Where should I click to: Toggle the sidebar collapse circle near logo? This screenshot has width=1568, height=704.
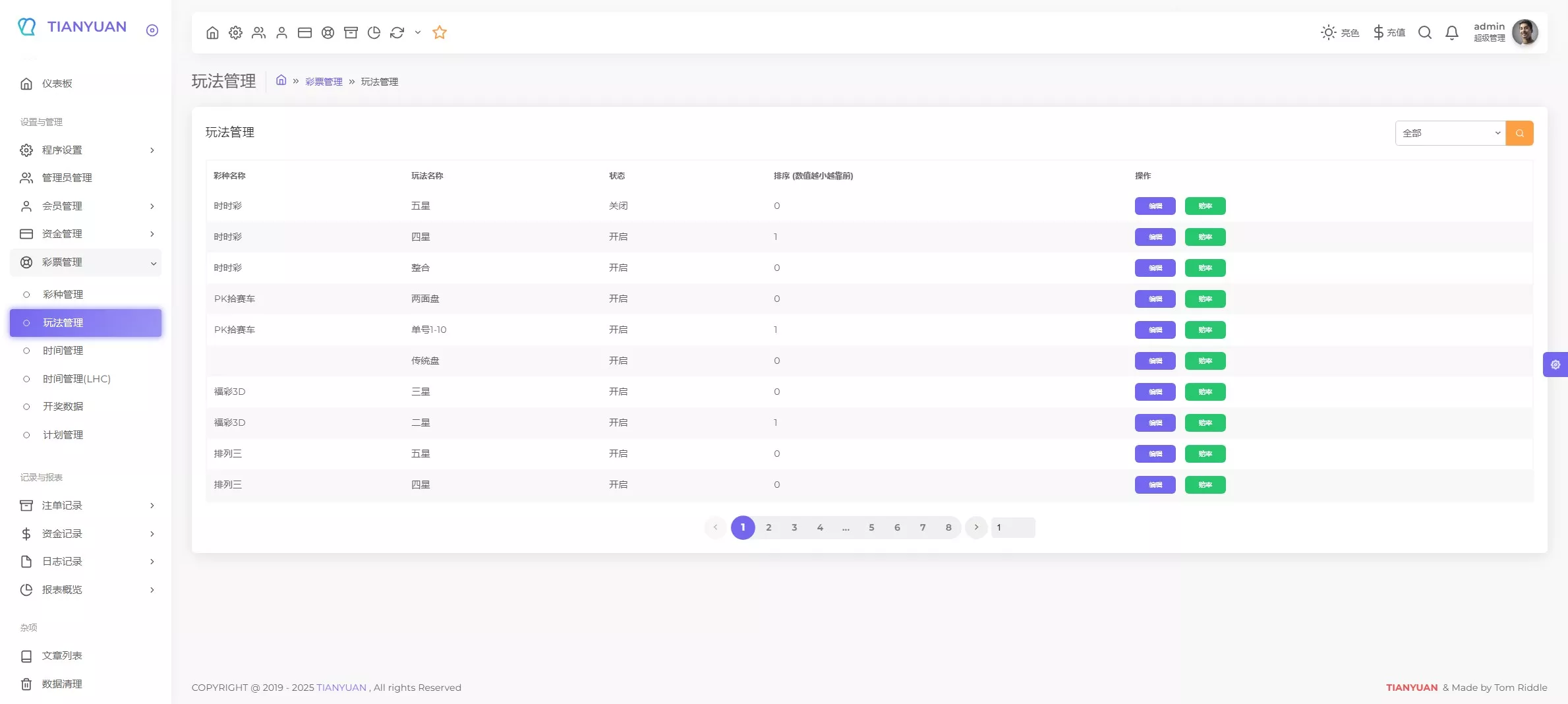click(x=152, y=30)
